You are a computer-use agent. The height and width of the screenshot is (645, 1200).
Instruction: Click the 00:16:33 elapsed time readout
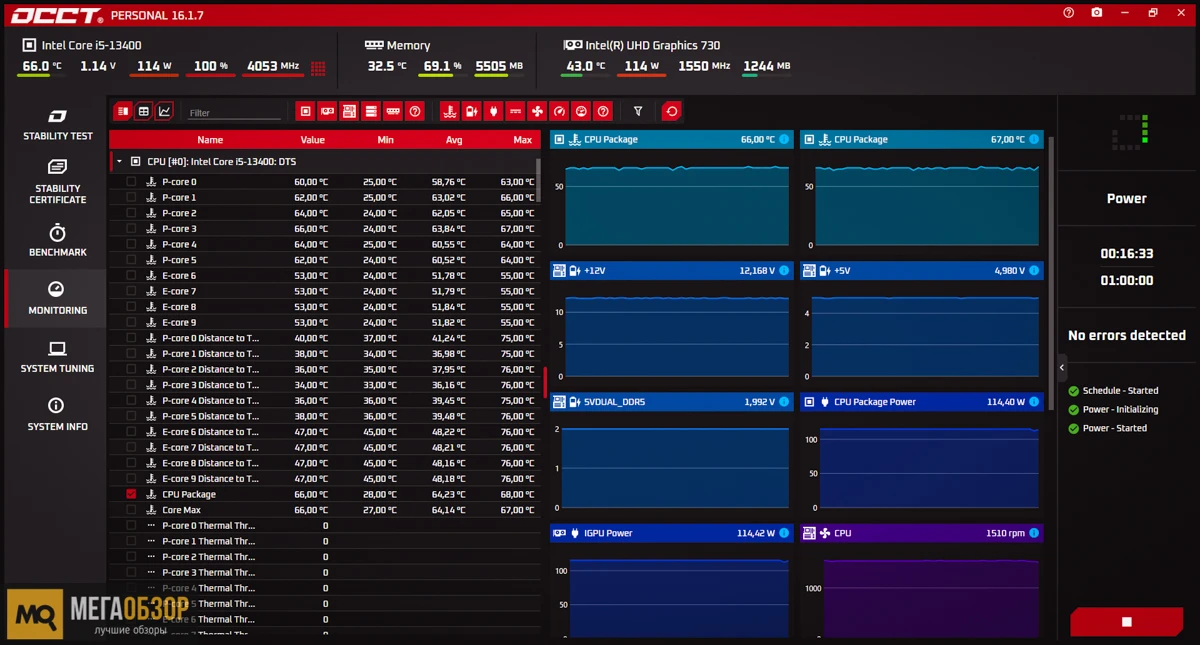[x=1126, y=254]
